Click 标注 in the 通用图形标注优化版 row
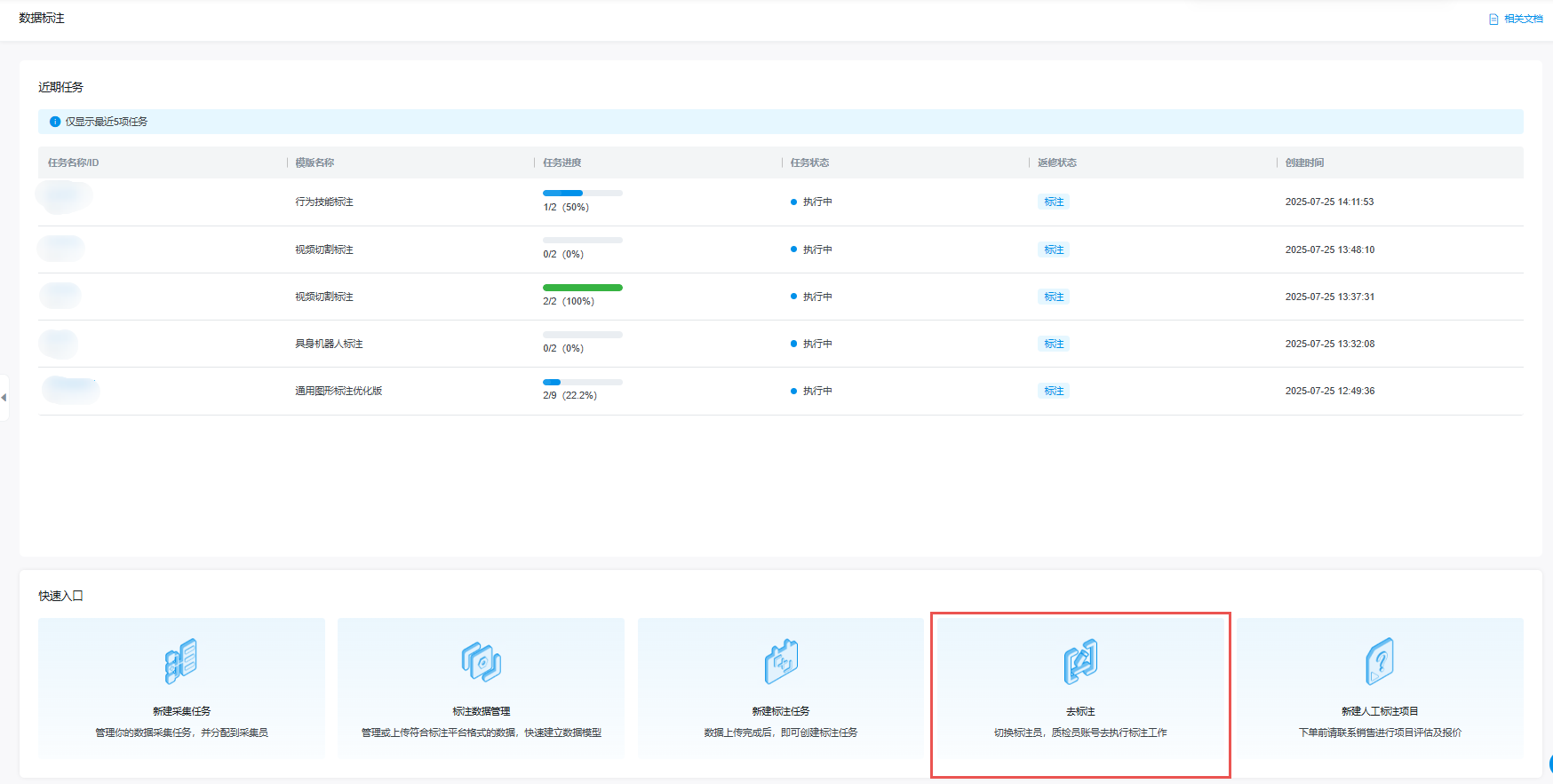 (x=1054, y=391)
